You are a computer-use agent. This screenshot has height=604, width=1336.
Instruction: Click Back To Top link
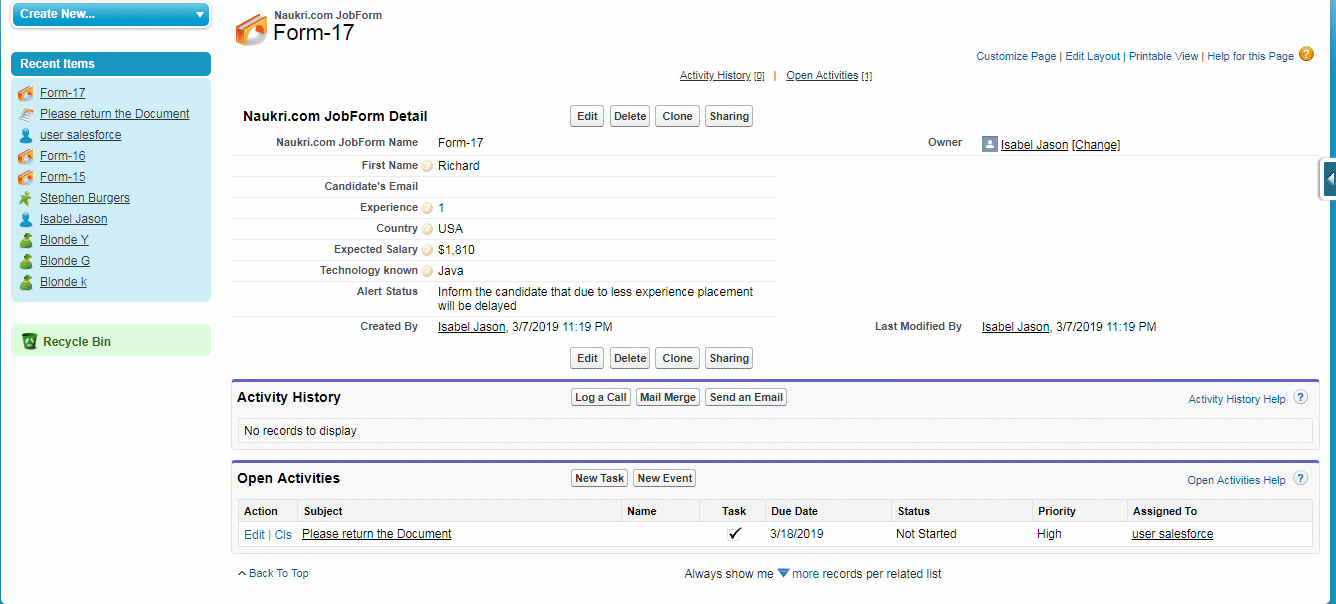click(273, 573)
